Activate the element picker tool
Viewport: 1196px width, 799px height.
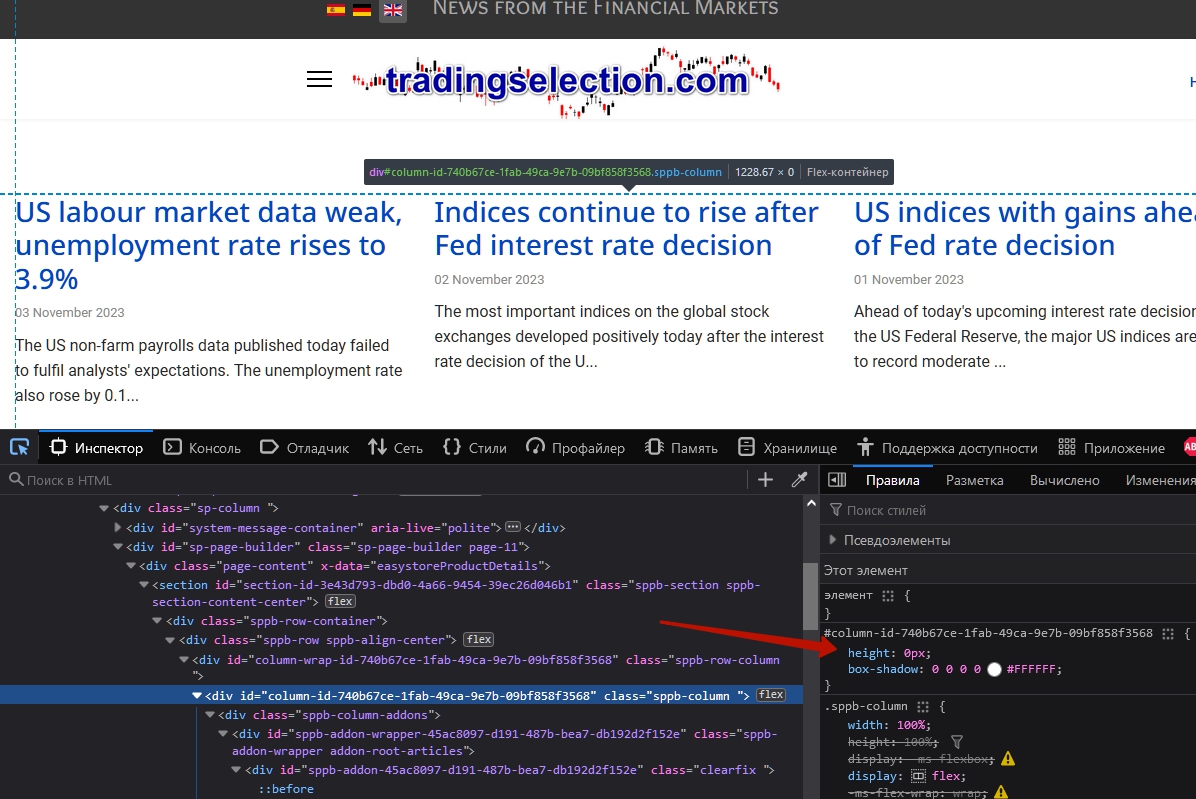tap(19, 447)
